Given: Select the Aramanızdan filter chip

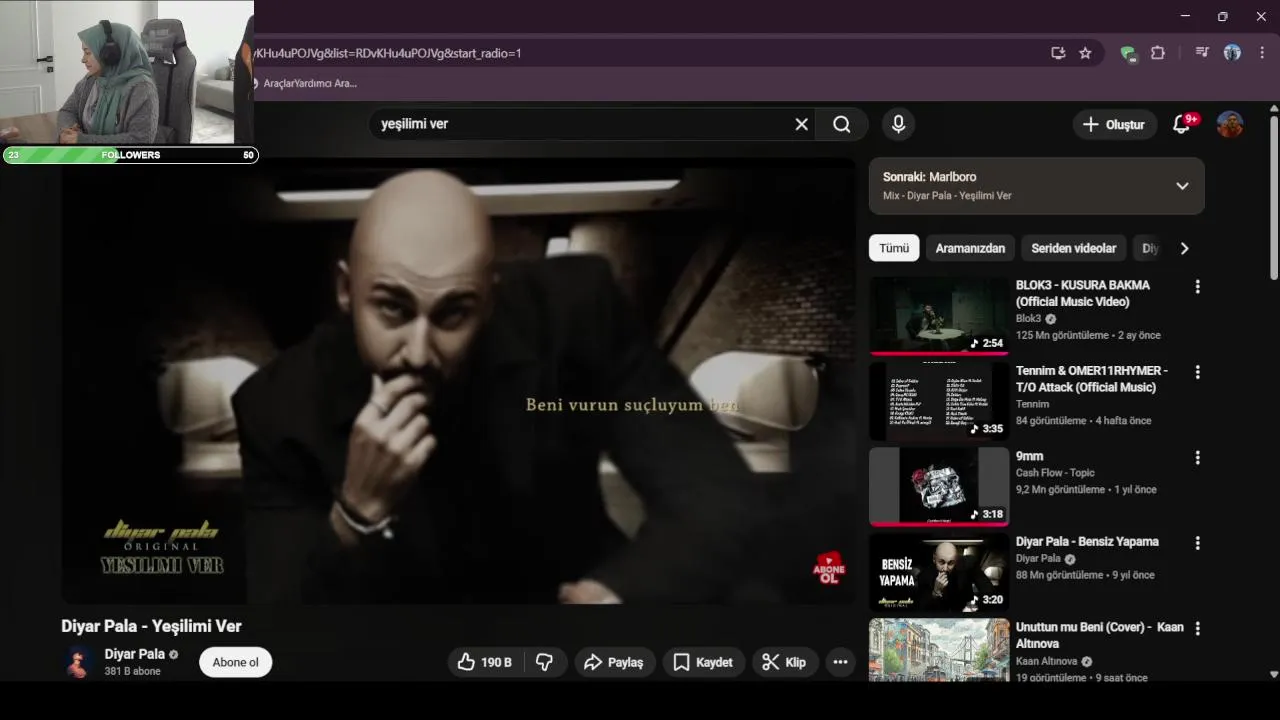Looking at the screenshot, I should 970,248.
